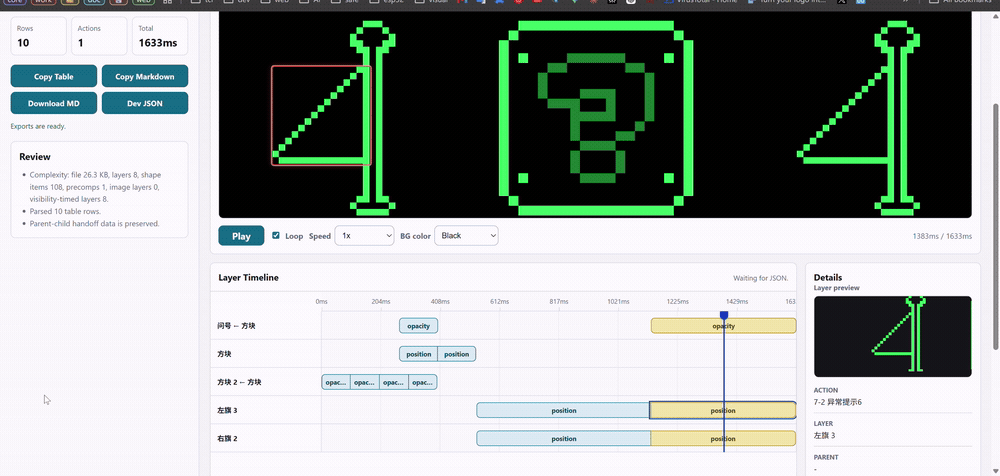Click the 方块 layer row label

point(225,353)
